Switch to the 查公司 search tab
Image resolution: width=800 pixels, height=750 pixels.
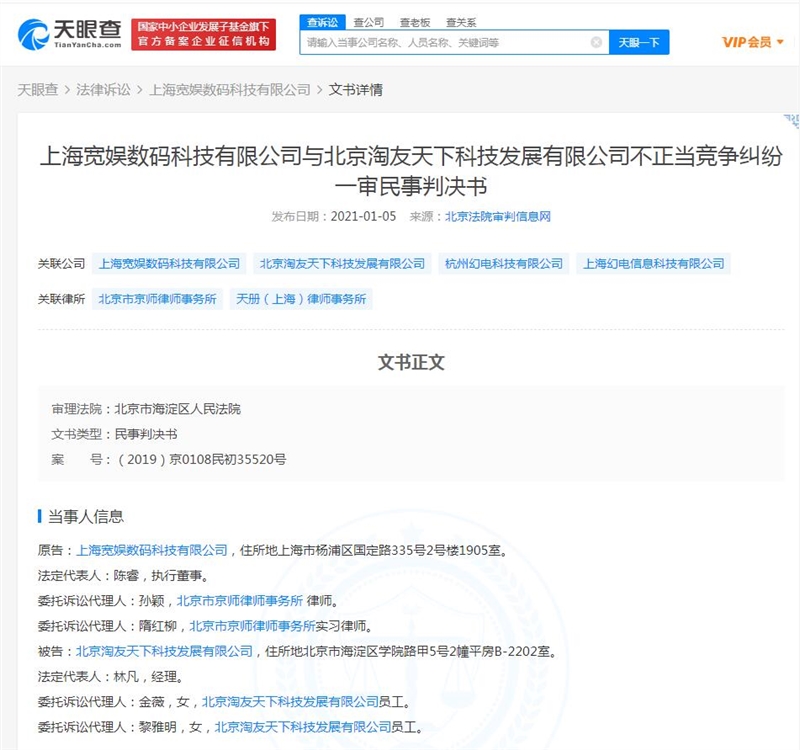click(x=369, y=22)
